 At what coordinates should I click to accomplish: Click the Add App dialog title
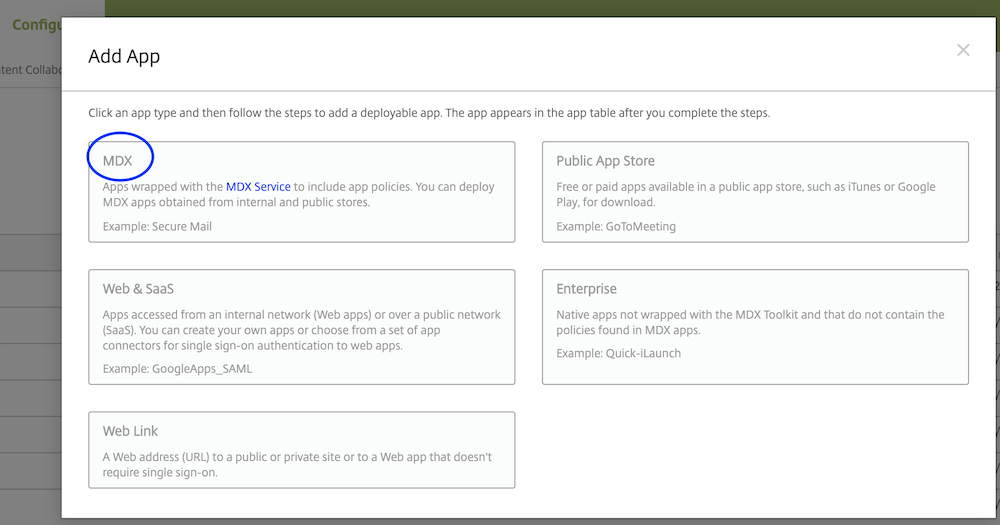point(124,56)
